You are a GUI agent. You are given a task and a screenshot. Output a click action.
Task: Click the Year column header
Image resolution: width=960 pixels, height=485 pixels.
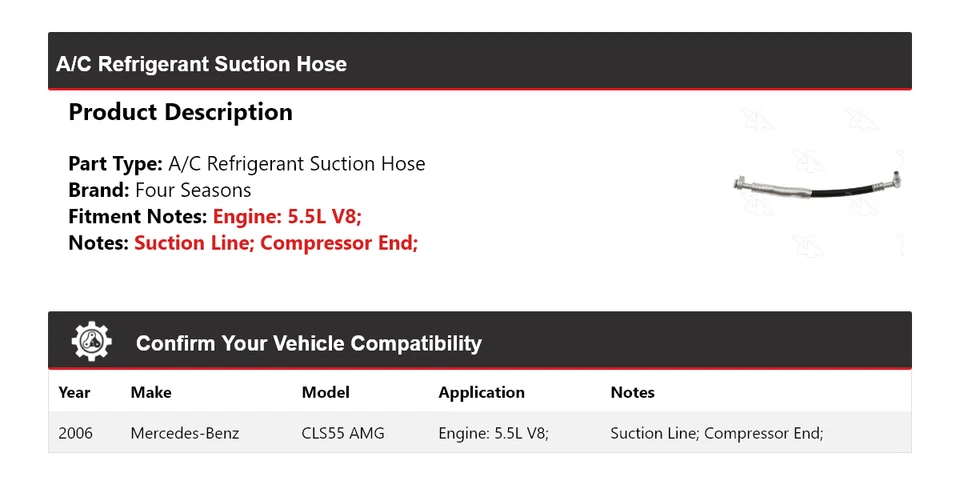coord(74,392)
